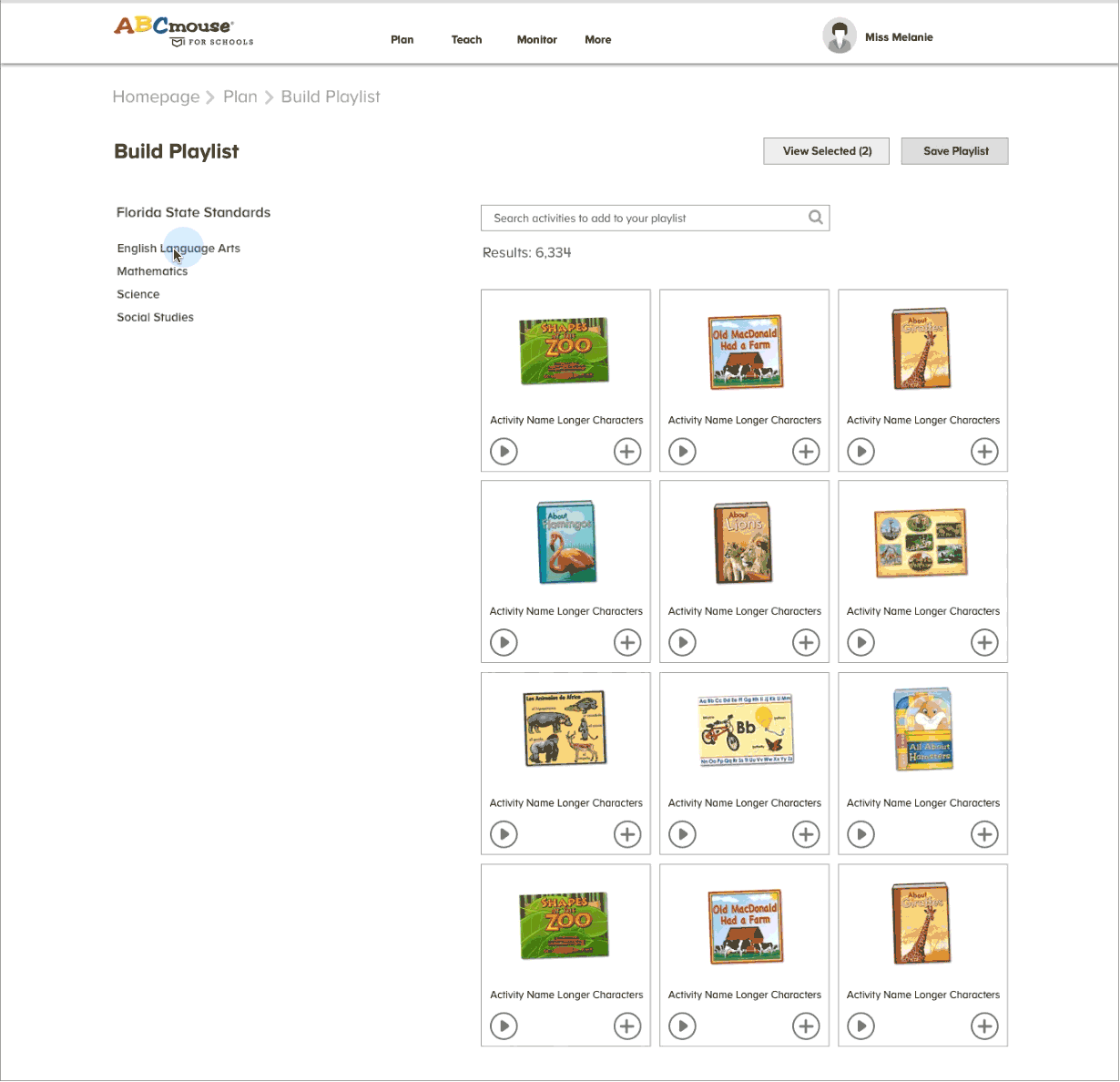
Task: Filter by Science standards
Action: (138, 294)
